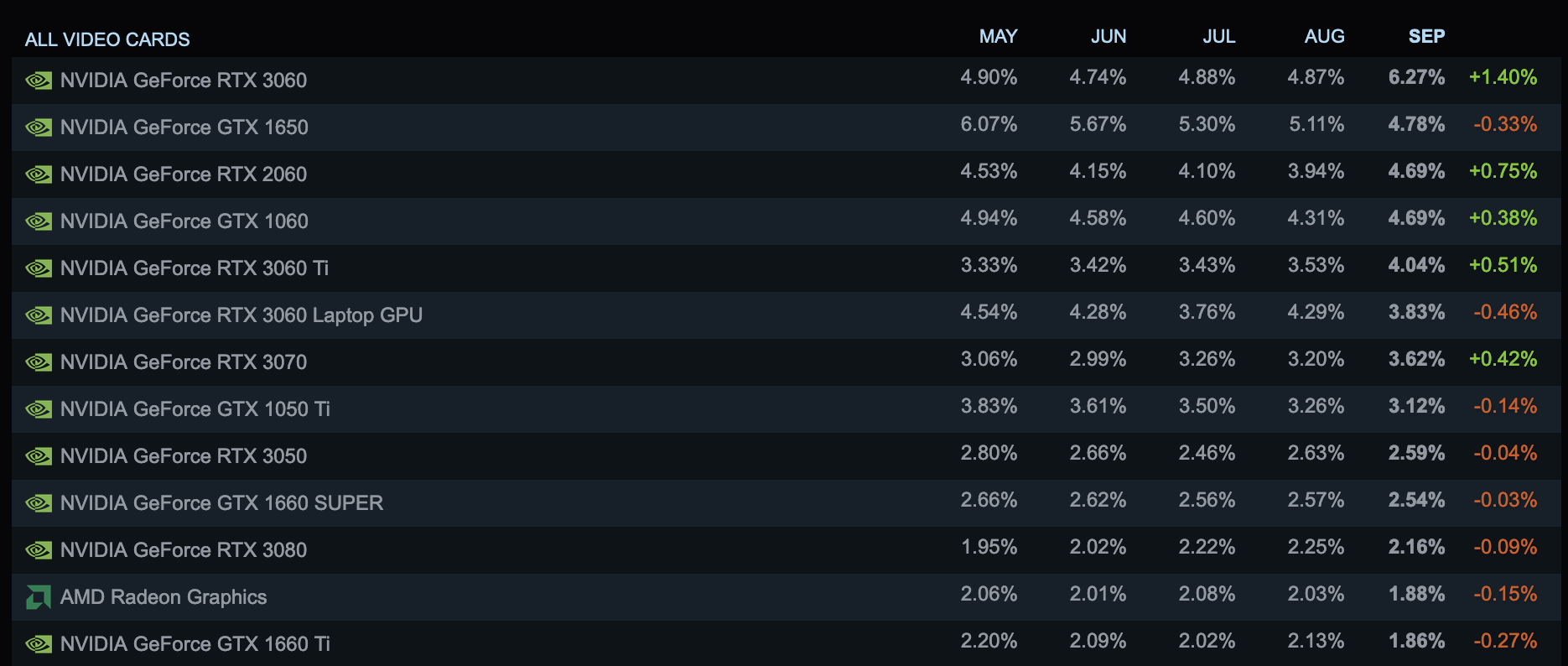Click the NVIDIA GeForce RTX 3070 name

point(184,362)
